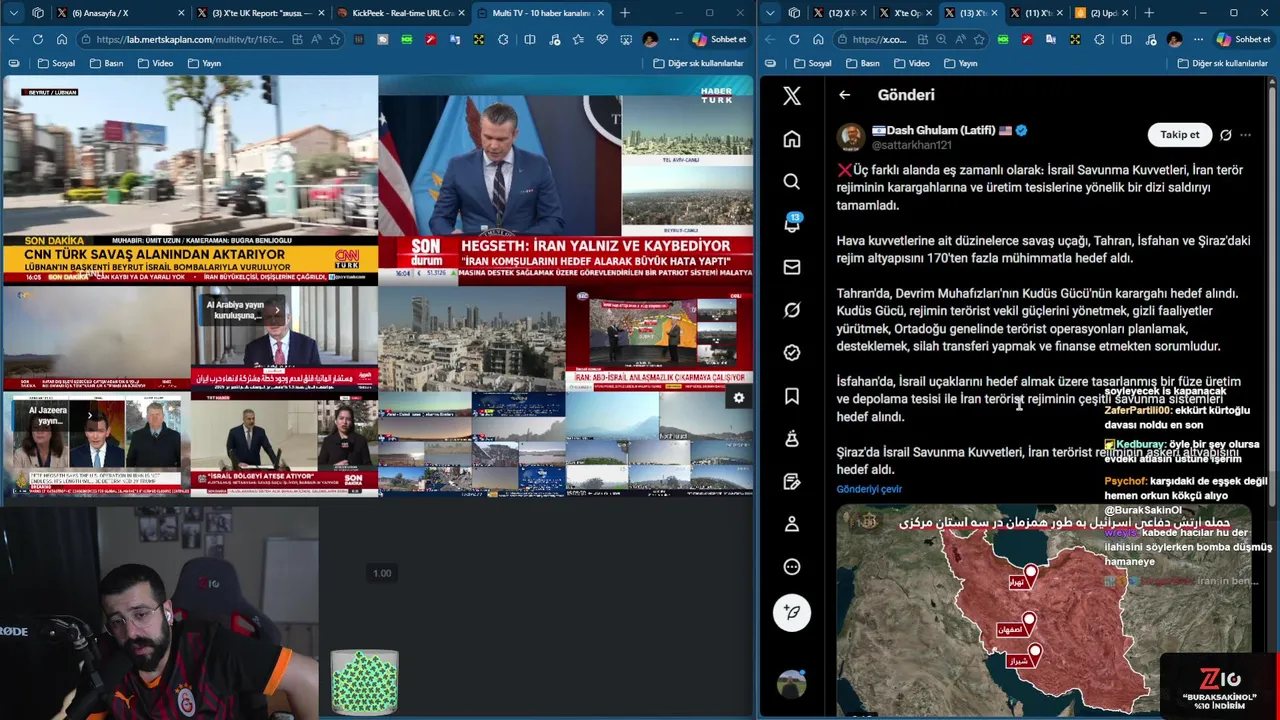The height and width of the screenshot is (720, 1280).
Task: Open Diğer sık kullanılanlar in right browser
Action: (x=1223, y=63)
